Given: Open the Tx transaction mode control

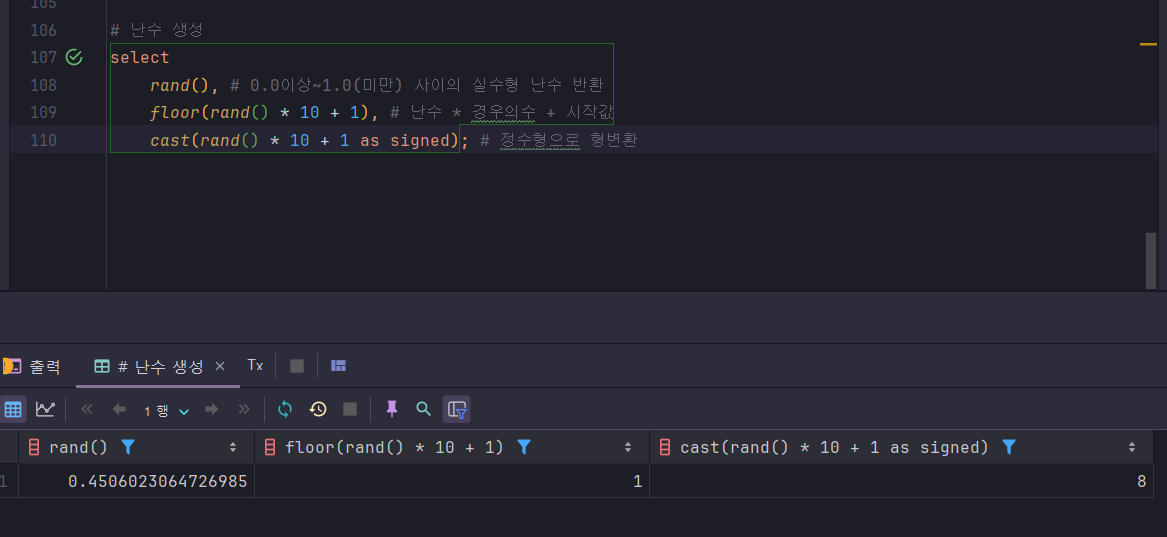Looking at the screenshot, I should tap(255, 365).
